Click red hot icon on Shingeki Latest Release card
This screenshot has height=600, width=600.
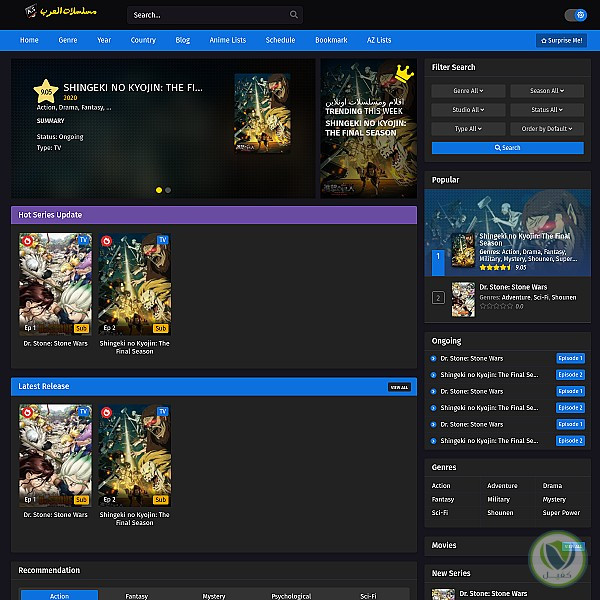[x=106, y=412]
